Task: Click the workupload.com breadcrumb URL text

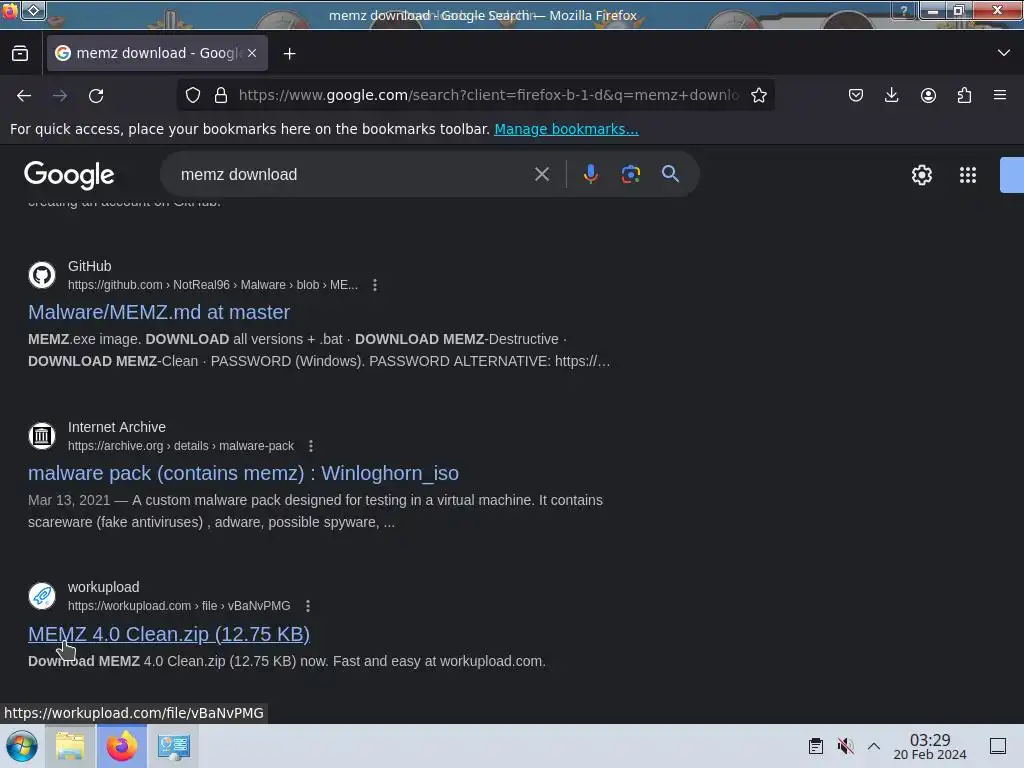Action: click(179, 606)
